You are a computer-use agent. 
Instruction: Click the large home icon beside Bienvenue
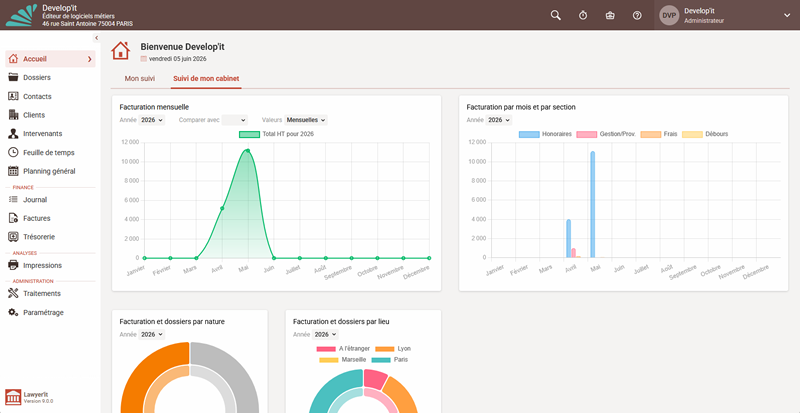click(121, 51)
